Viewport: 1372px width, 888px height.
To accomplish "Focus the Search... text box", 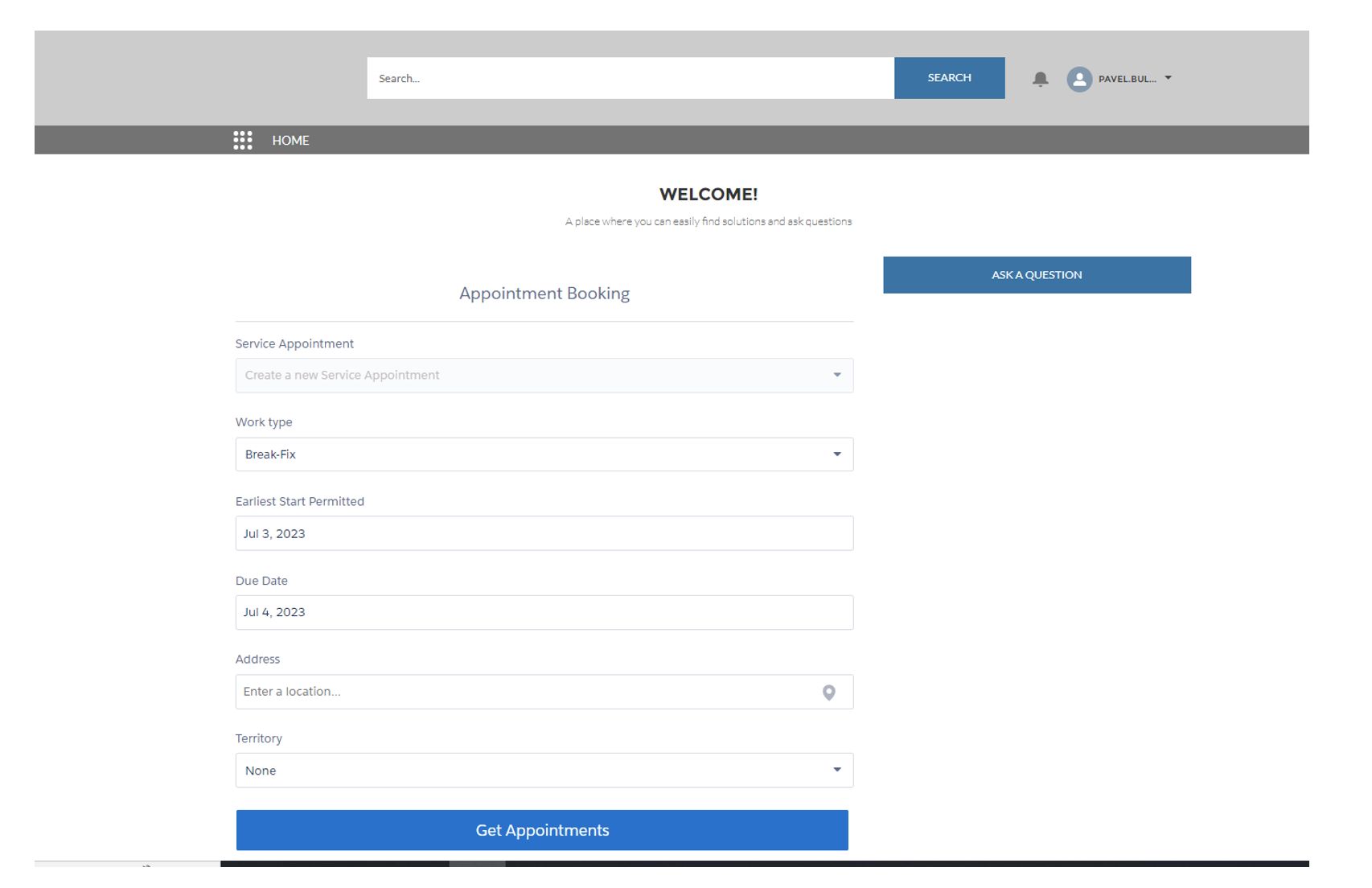I will coord(630,78).
